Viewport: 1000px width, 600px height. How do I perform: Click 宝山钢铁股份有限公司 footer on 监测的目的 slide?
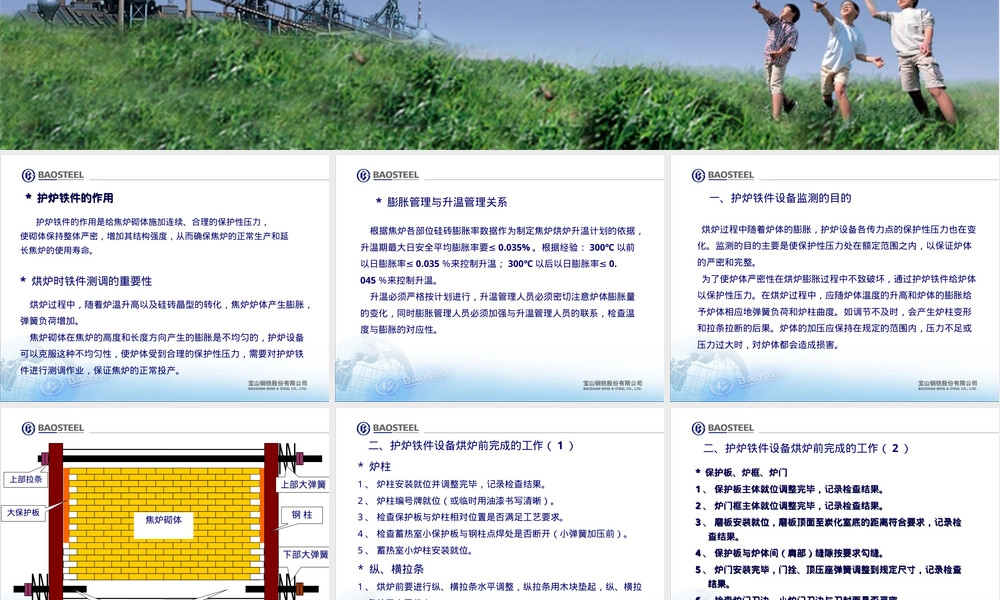click(948, 385)
